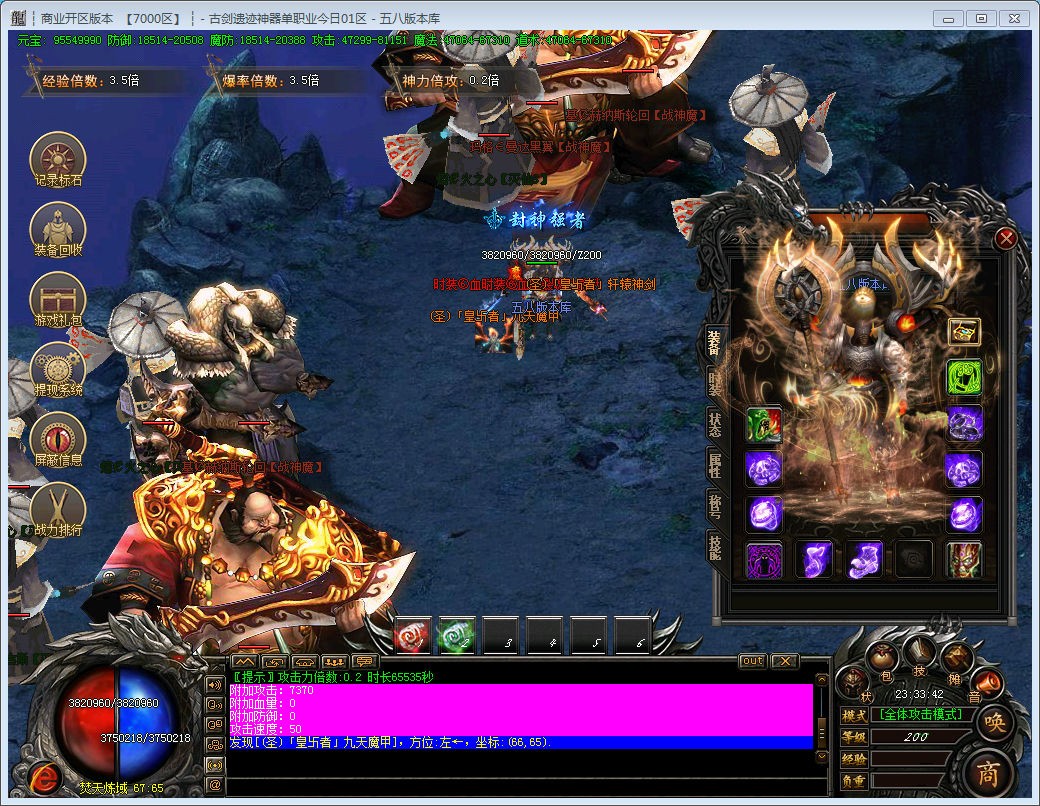Open the group chat channel tab
The image size is (1040, 806).
(334, 661)
